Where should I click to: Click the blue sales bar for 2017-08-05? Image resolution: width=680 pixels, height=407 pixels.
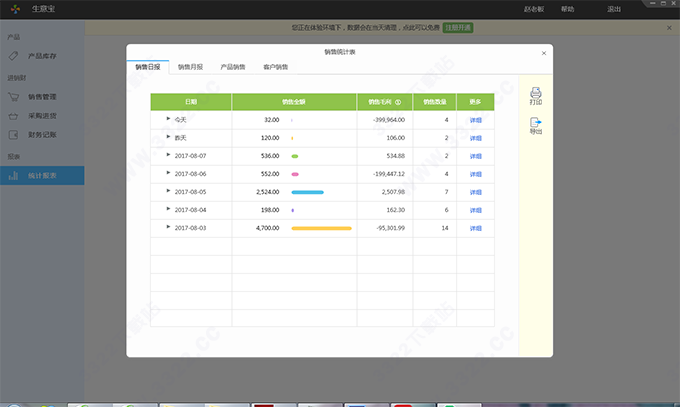tap(307, 192)
